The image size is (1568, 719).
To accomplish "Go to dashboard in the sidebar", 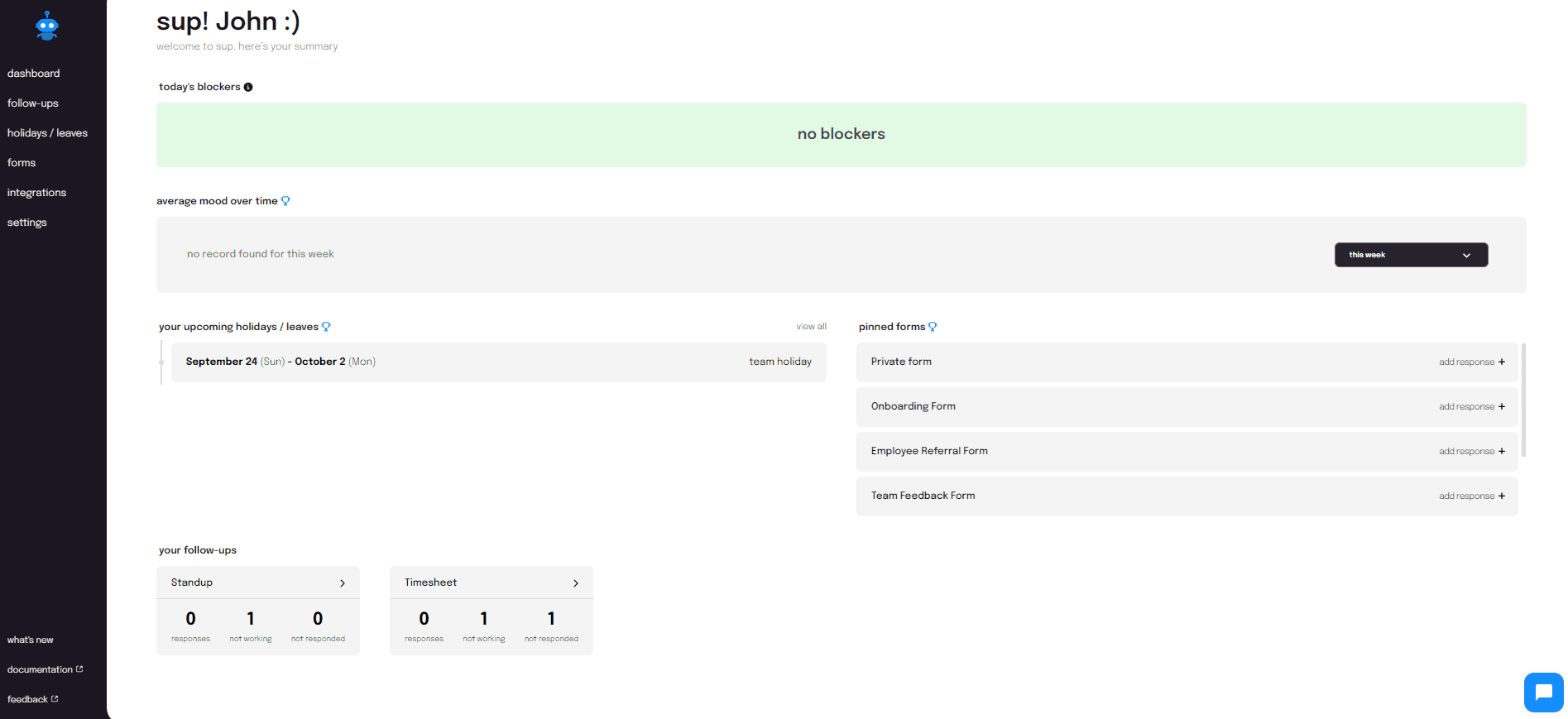I will click(34, 74).
